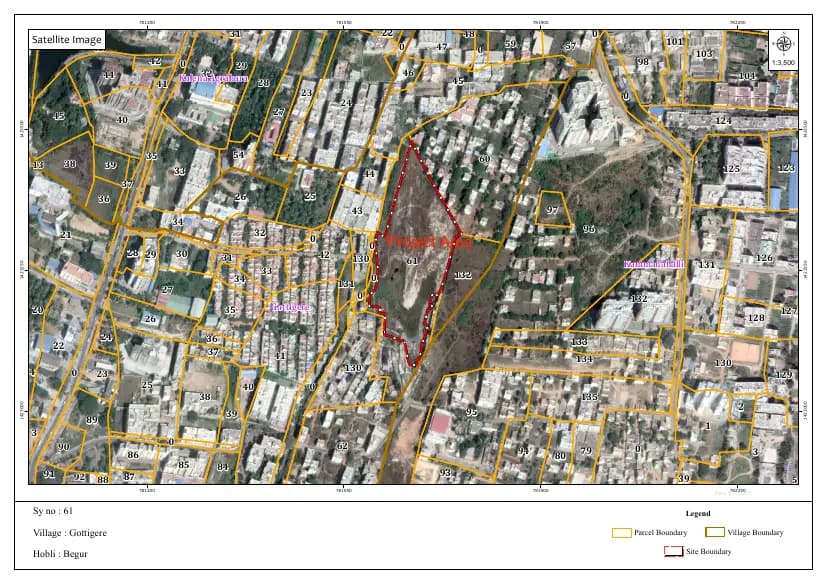This screenshot has width=828, height=585.
Task: Click parcel number 98 on the map
Action: pyautogui.click(x=643, y=62)
